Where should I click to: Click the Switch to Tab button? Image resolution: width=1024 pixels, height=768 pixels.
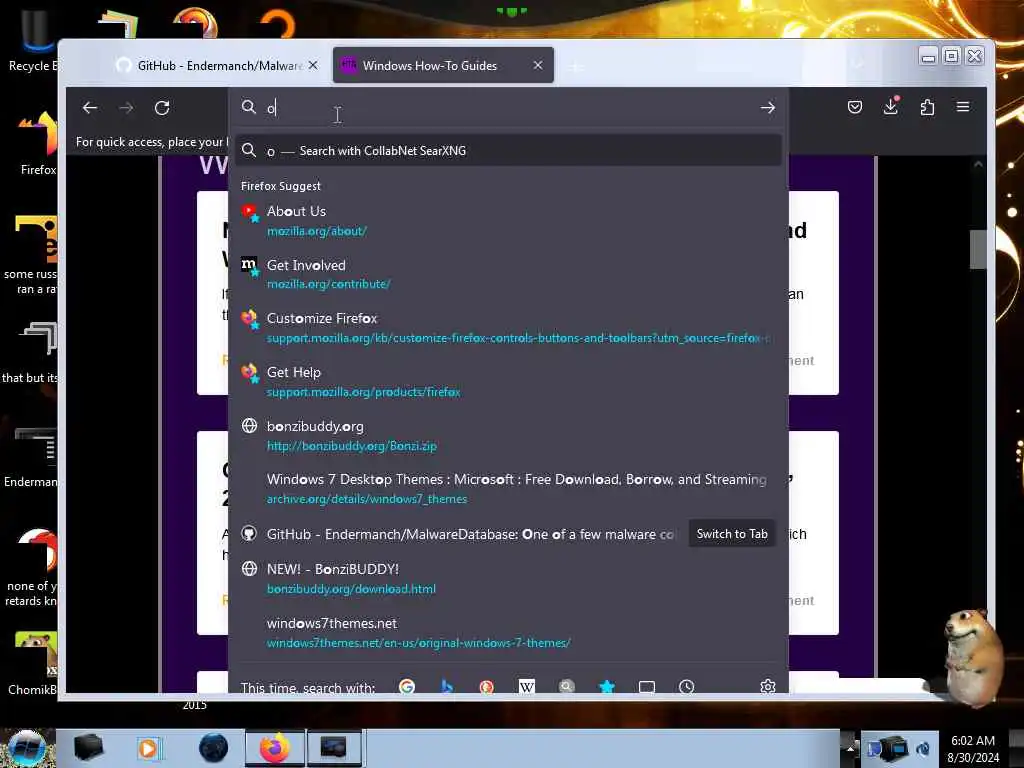click(731, 534)
